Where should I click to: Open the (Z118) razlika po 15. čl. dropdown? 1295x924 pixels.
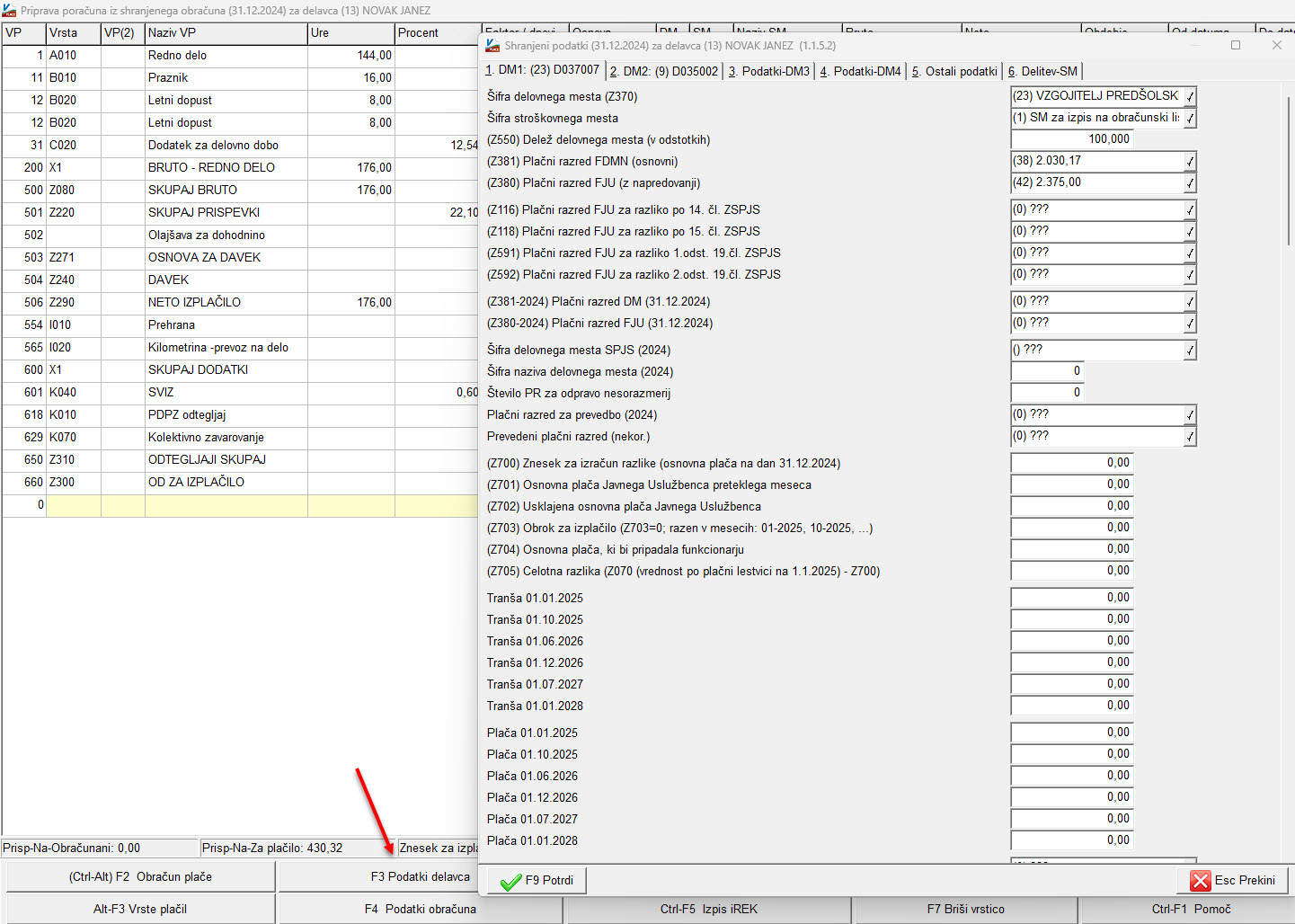[1190, 231]
